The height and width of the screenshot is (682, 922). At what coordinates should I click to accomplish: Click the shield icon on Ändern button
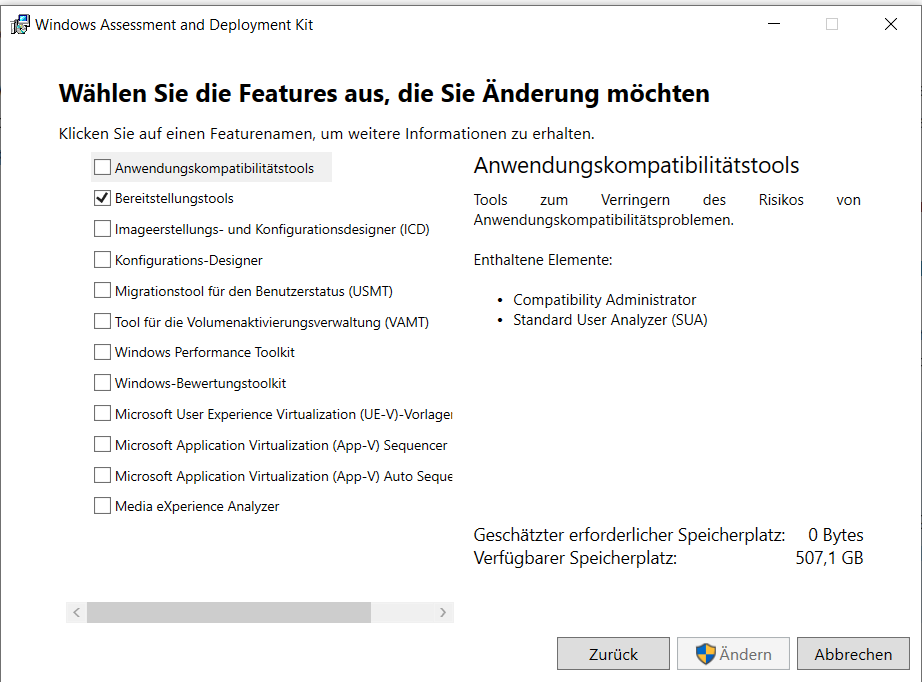tap(706, 654)
